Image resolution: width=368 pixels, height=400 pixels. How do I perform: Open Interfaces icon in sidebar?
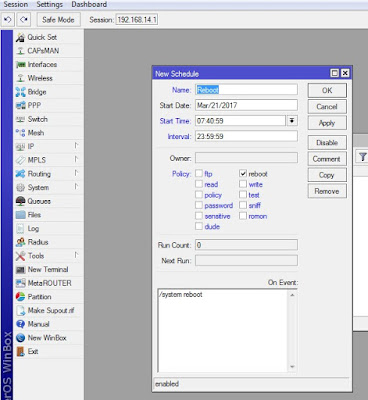[x=20, y=65]
